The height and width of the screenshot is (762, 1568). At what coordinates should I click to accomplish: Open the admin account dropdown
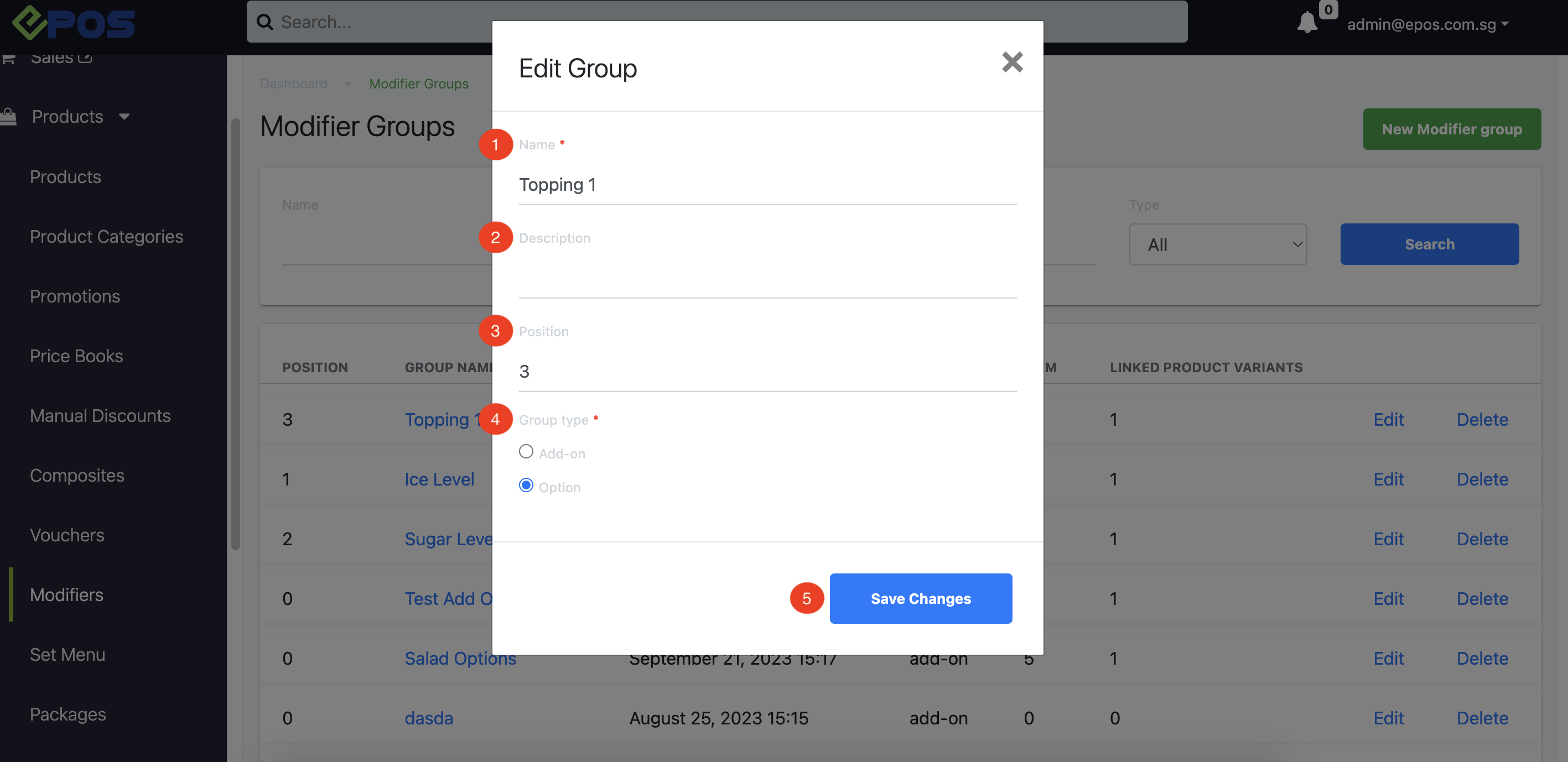coord(1427,24)
